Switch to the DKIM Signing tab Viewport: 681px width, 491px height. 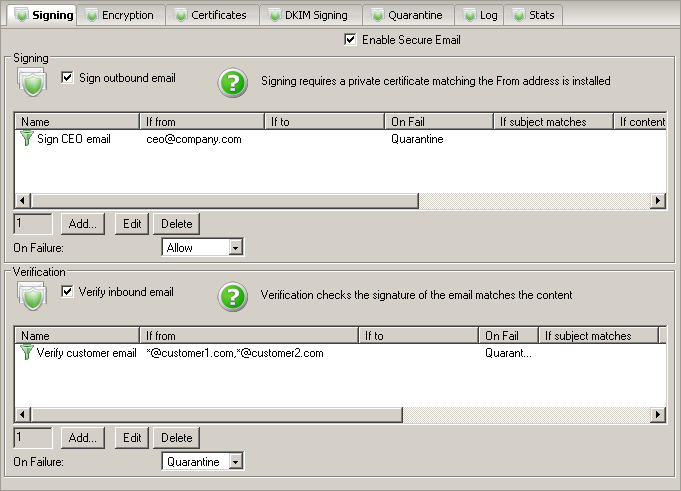click(310, 15)
